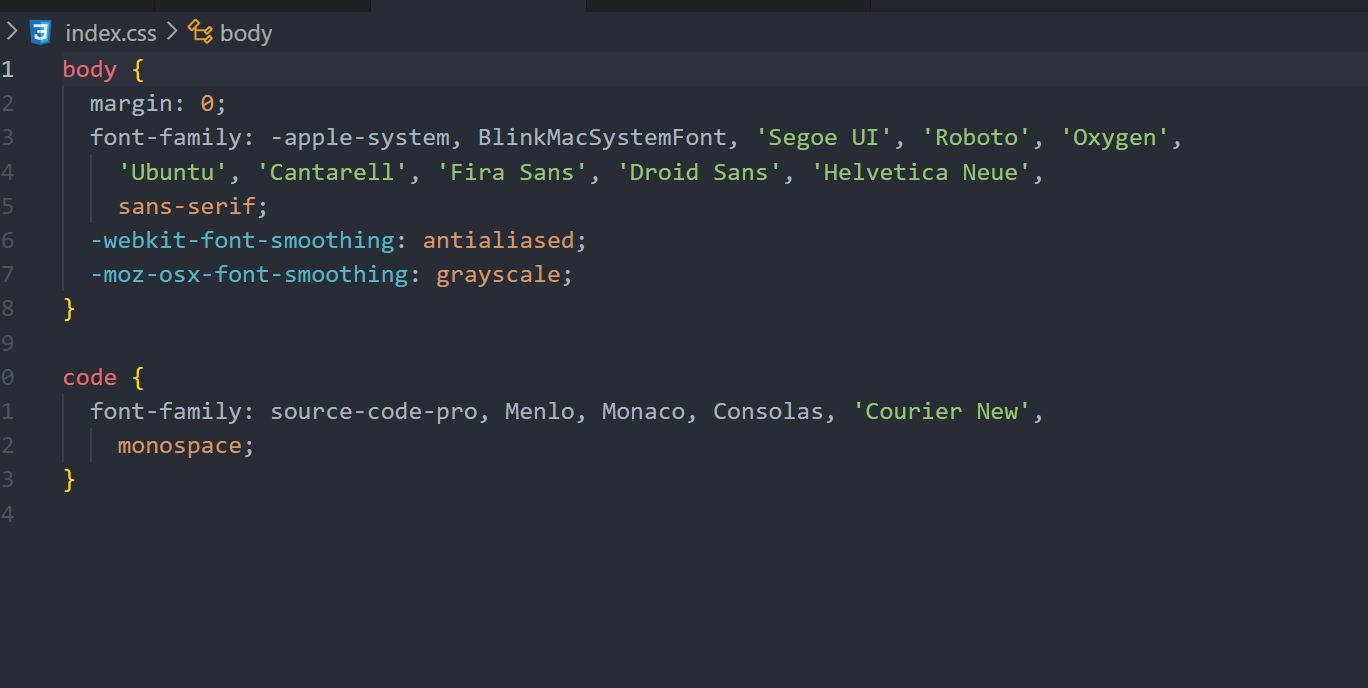The image size is (1368, 688).
Task: Click the 'Ubuntu' string
Action: [x=173, y=172]
